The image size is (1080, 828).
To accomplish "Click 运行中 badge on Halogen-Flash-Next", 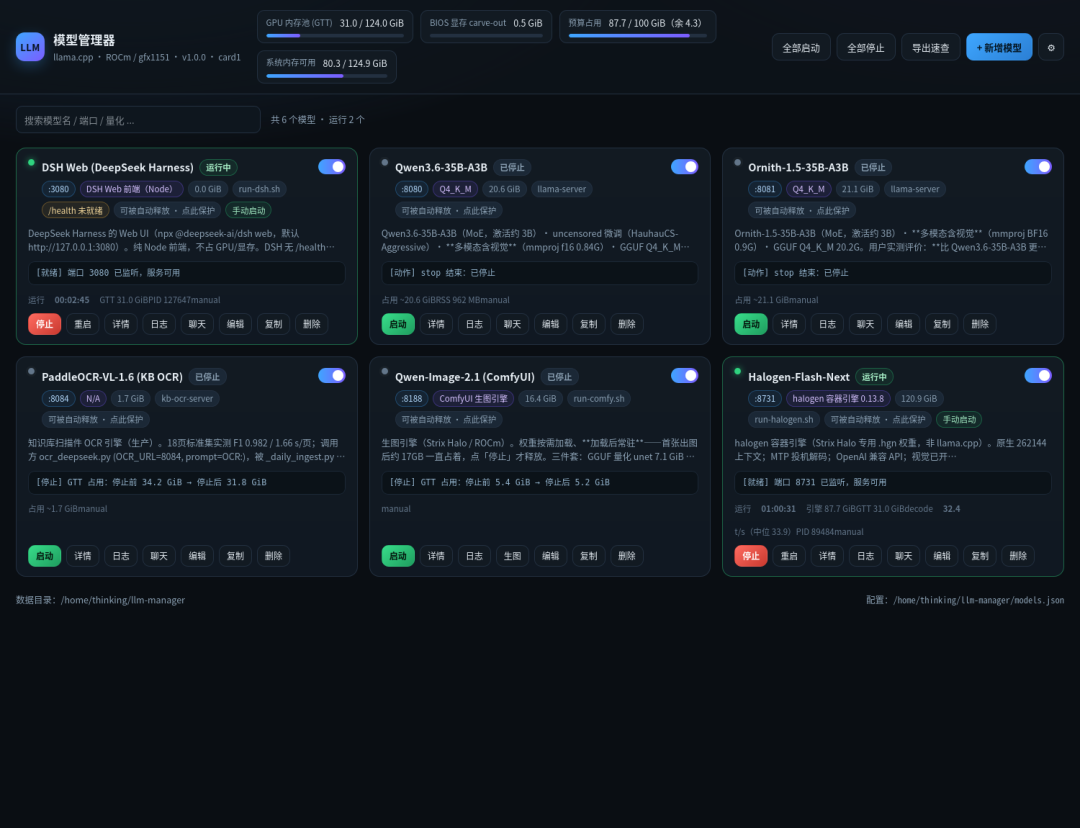I will 874,377.
